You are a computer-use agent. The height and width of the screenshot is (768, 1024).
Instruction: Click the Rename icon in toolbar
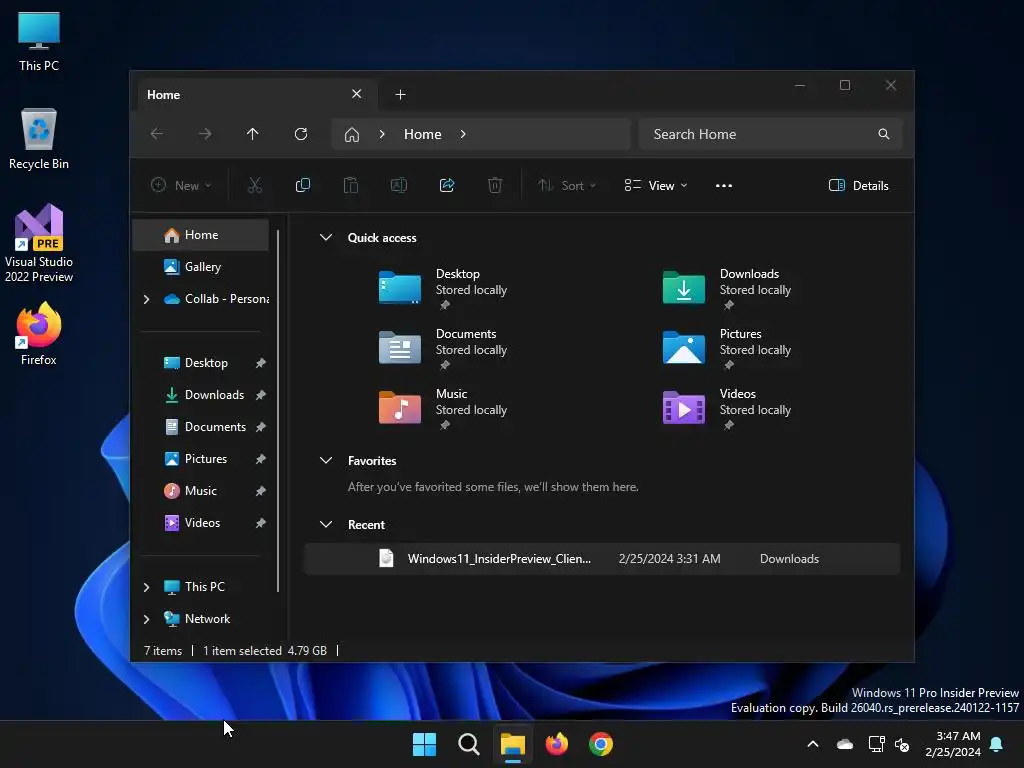click(x=398, y=185)
